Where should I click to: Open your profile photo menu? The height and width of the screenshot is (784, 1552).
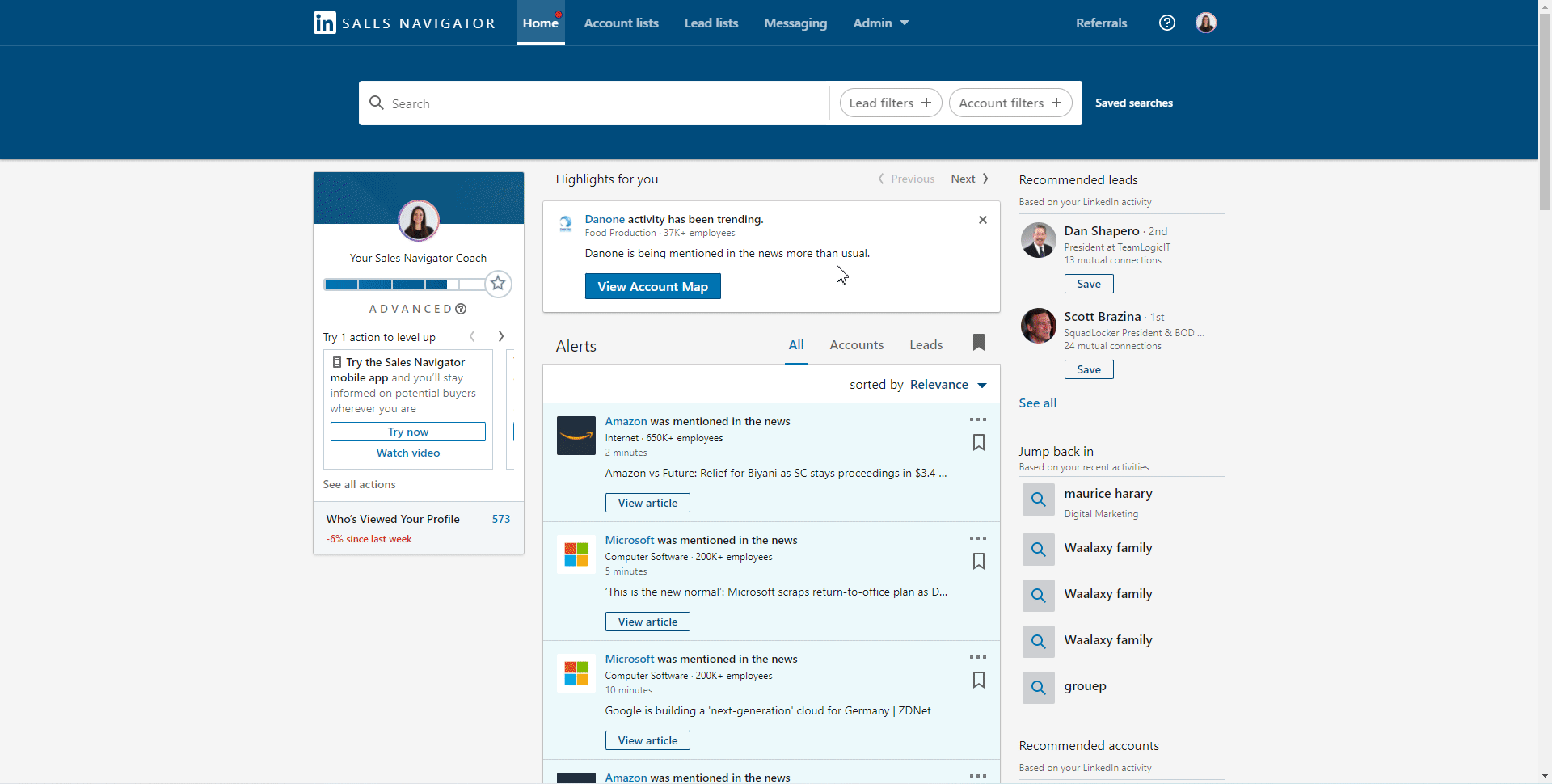(1205, 23)
